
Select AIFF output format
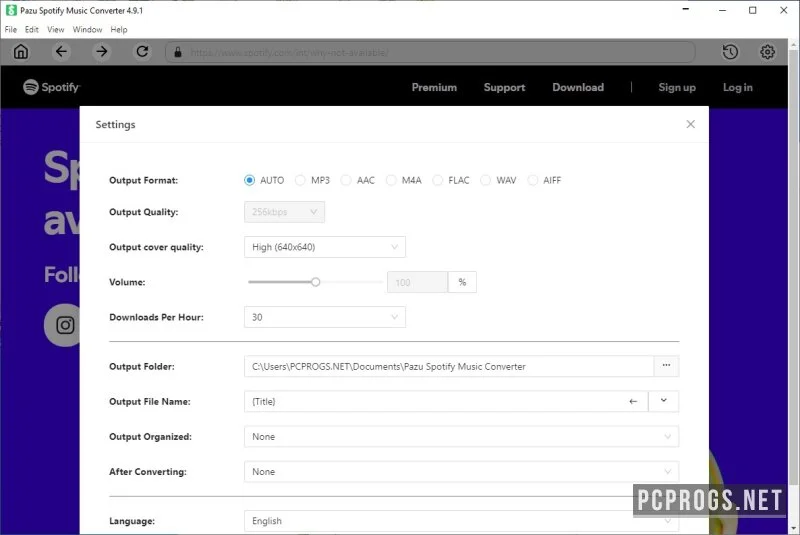click(x=532, y=180)
